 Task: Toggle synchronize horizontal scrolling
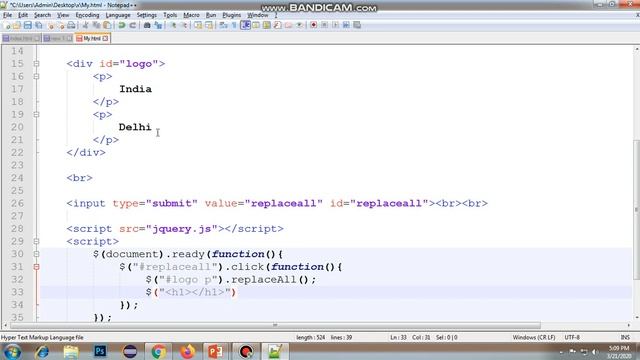209,25
